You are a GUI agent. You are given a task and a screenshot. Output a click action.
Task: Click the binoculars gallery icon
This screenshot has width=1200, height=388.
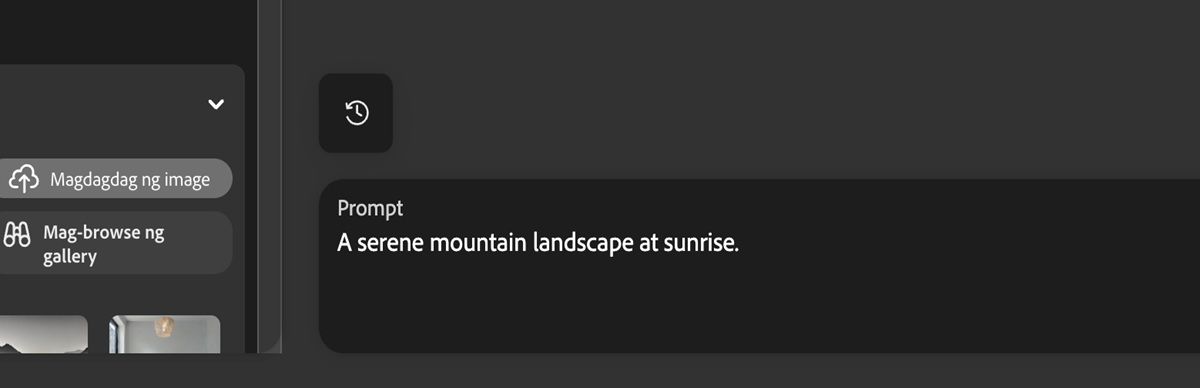click(x=17, y=236)
